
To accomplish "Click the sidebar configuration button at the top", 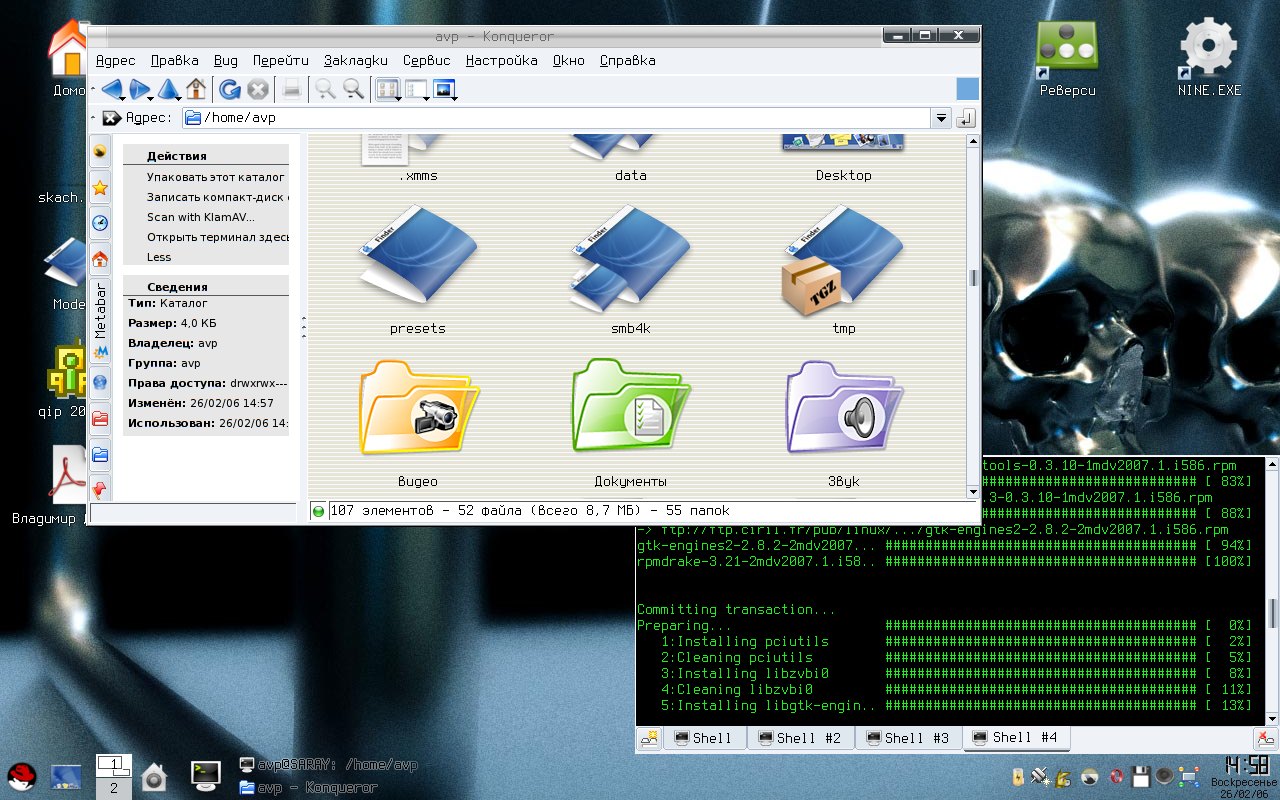I will (100, 151).
